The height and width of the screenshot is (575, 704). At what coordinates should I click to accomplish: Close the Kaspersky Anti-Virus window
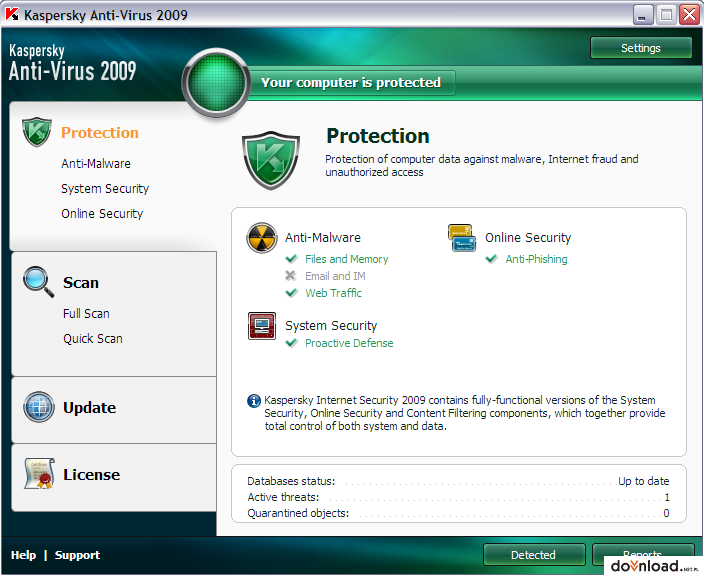click(689, 15)
